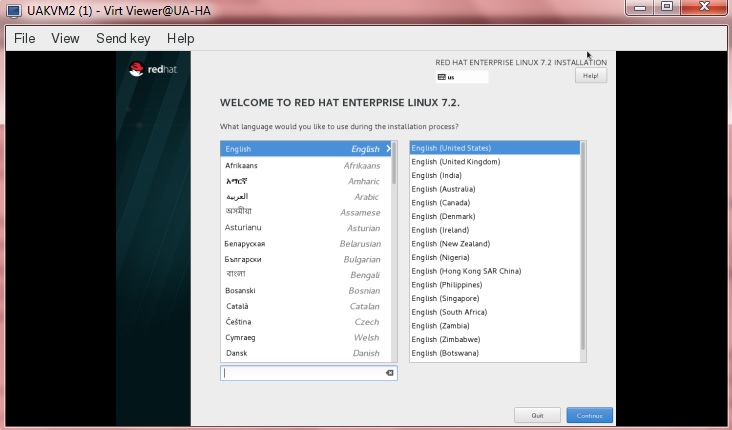Close the Virt Viewer window

click(x=704, y=7)
